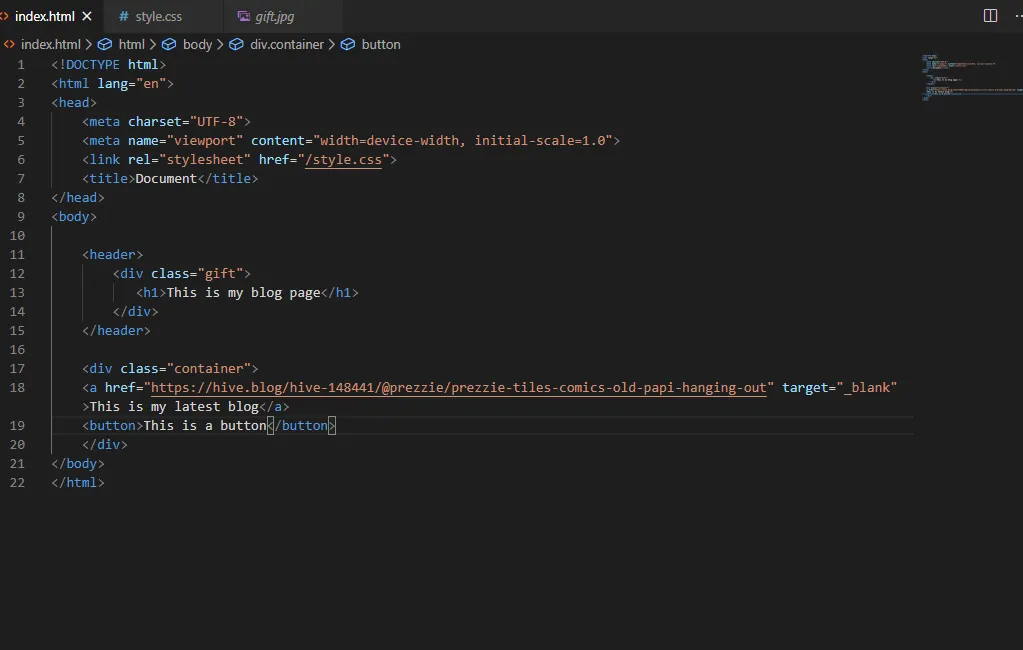This screenshot has width=1023, height=650.
Task: Click the split editor icon
Action: tap(990, 16)
